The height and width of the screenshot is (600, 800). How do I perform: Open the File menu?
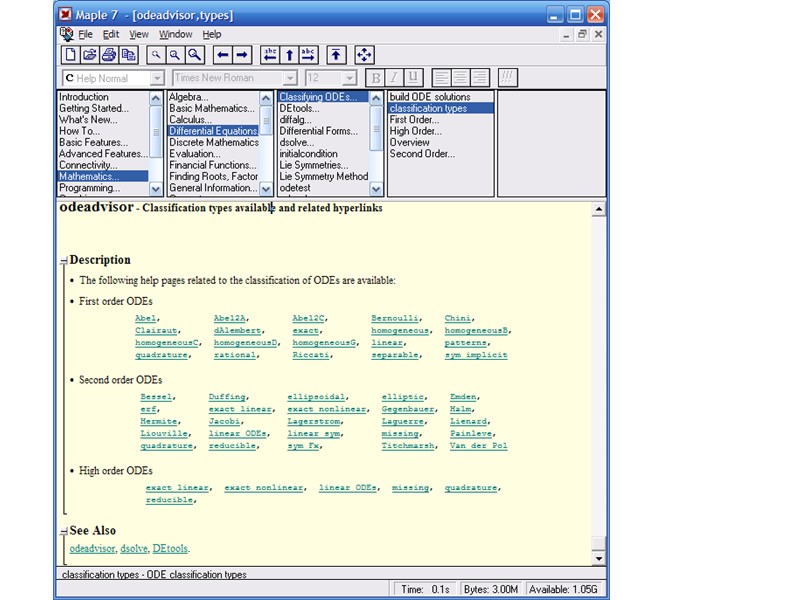point(85,34)
